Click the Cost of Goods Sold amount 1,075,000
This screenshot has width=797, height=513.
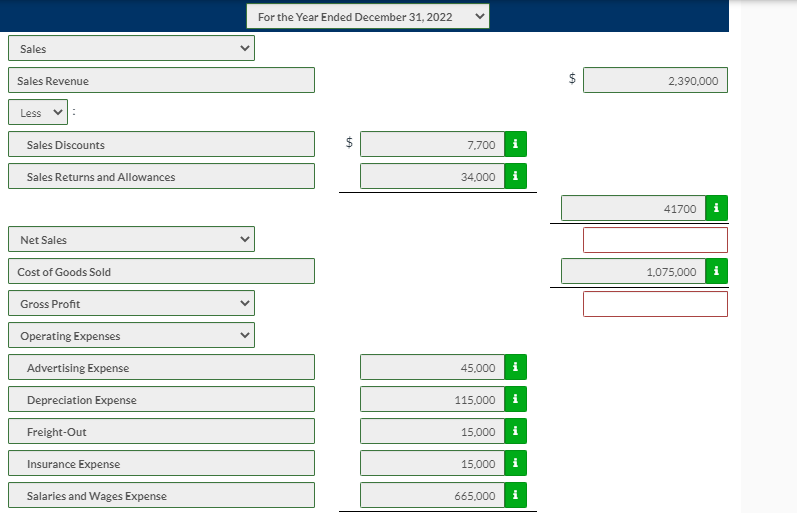[x=633, y=271]
